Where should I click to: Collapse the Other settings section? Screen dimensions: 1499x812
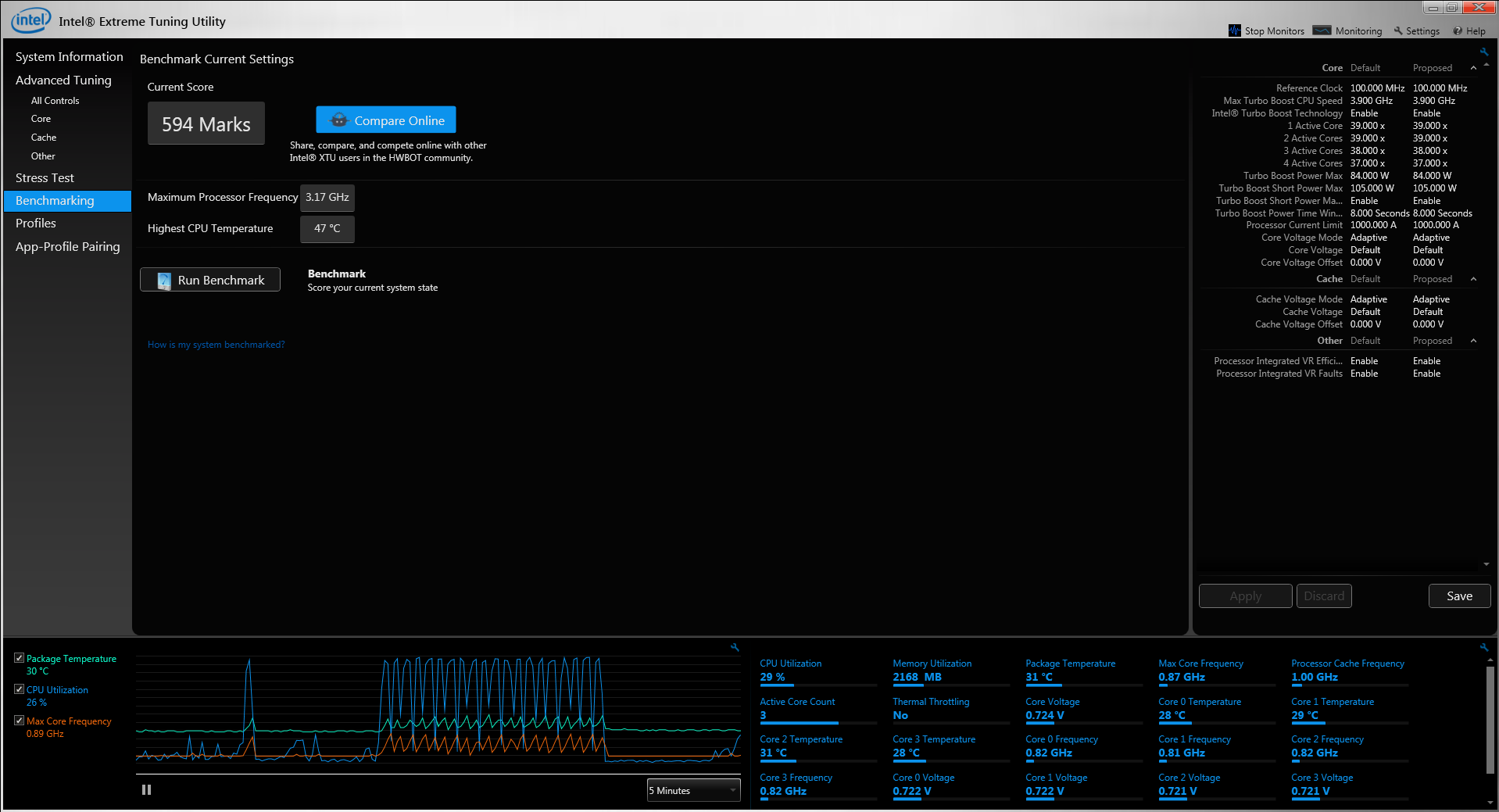pos(1473,341)
